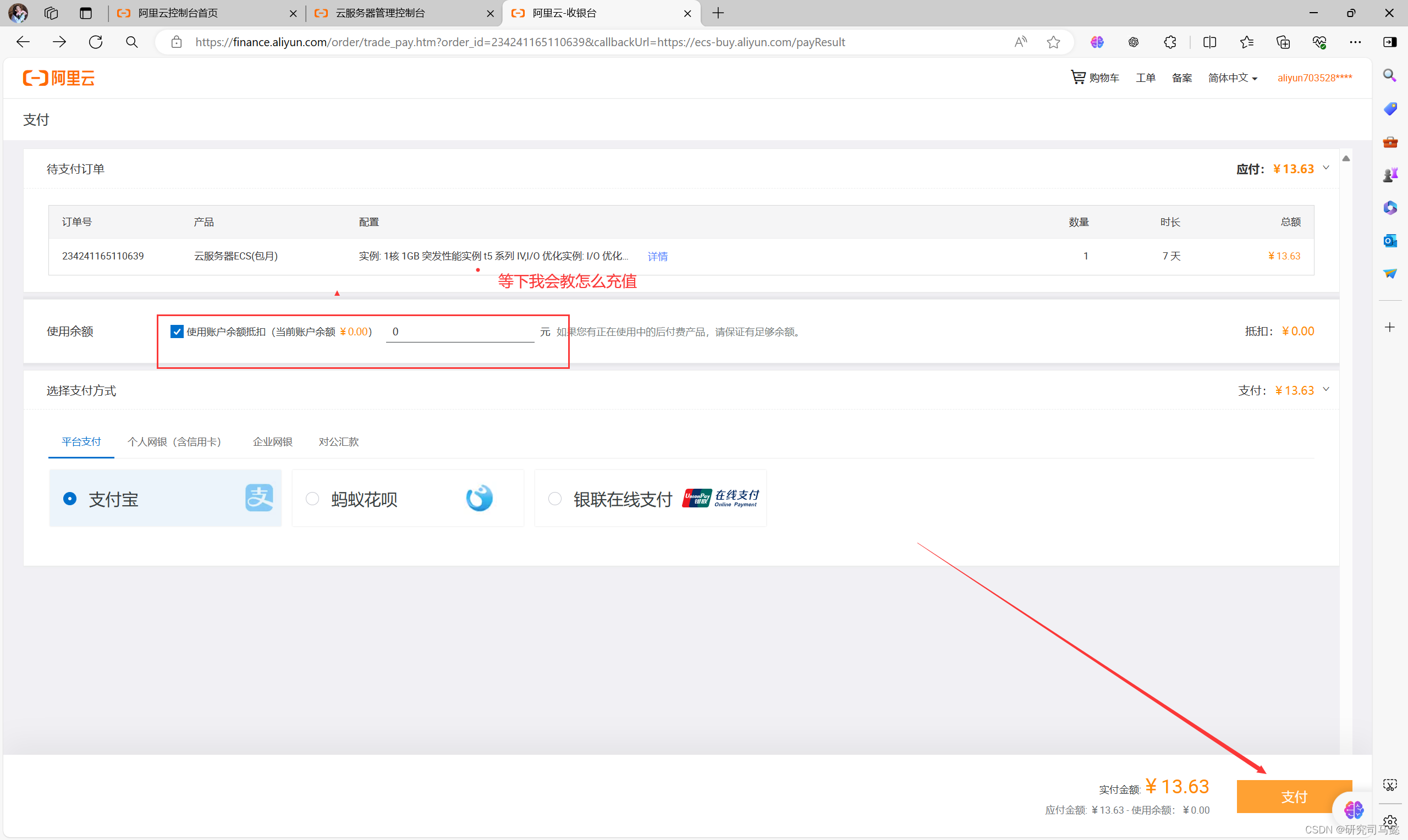Open the extensions puzzle icon
1408x840 pixels.
point(1170,42)
